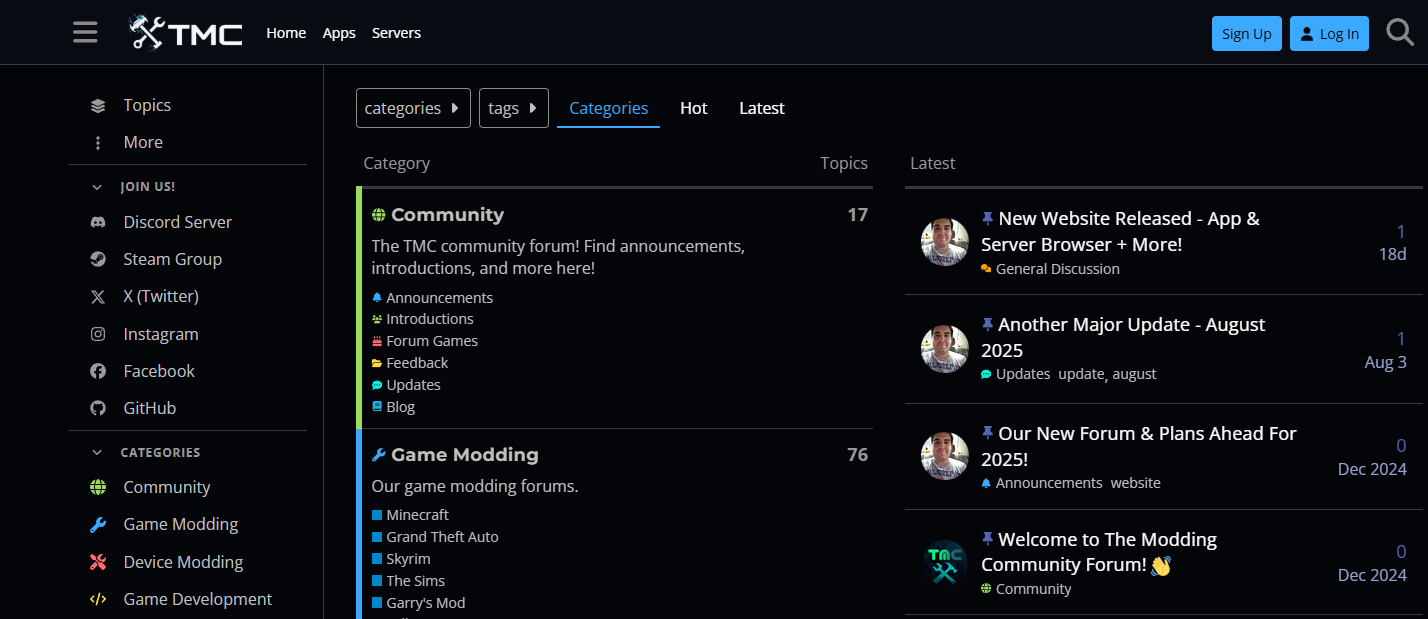Toggle the hamburger sidebar menu
1428x619 pixels.
[85, 33]
